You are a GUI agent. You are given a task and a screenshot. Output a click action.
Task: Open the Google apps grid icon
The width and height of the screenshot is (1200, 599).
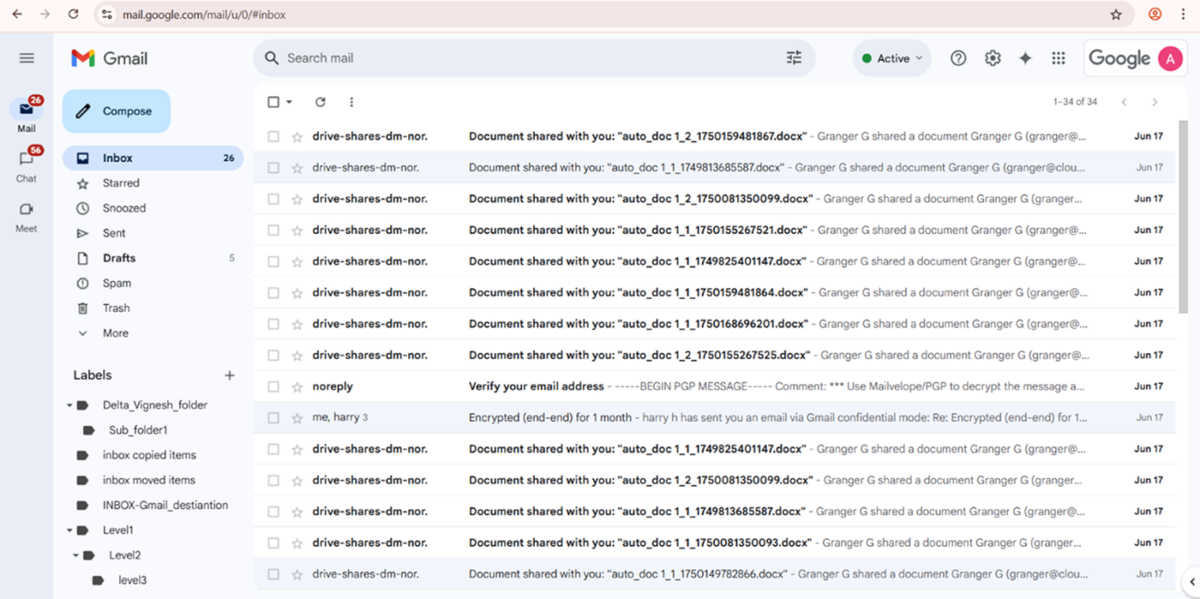[1058, 58]
